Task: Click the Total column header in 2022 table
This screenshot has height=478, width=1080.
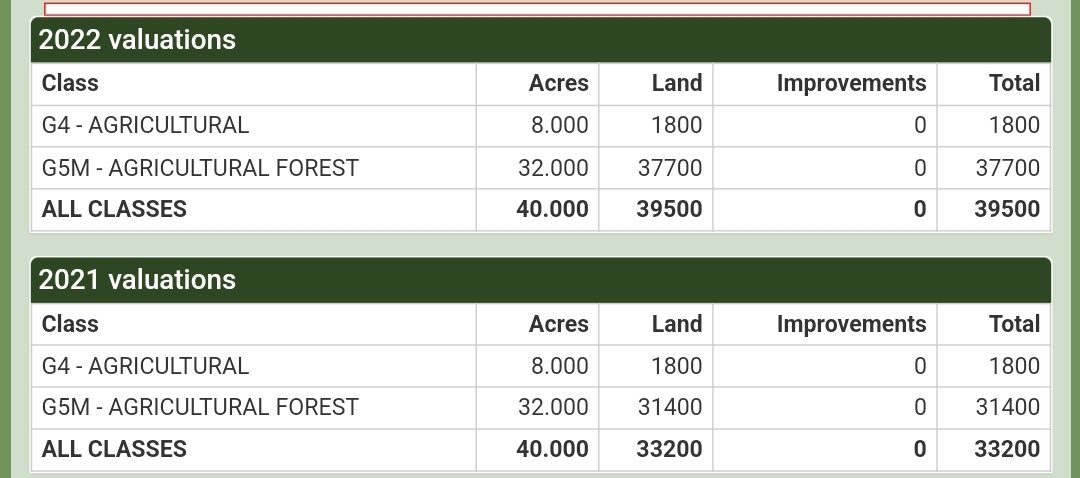Action: 1015,83
